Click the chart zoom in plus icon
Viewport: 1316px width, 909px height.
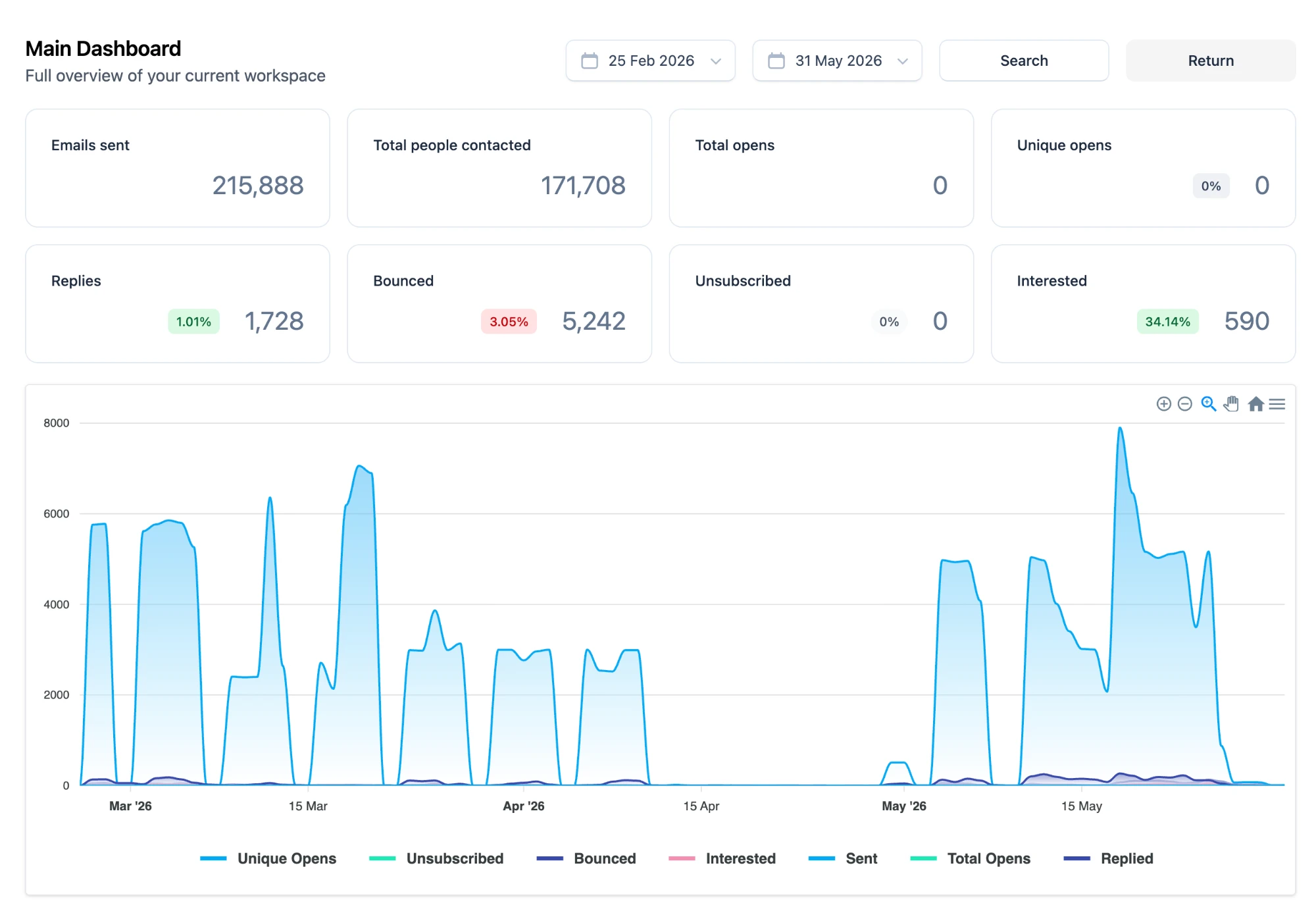[x=1163, y=403]
